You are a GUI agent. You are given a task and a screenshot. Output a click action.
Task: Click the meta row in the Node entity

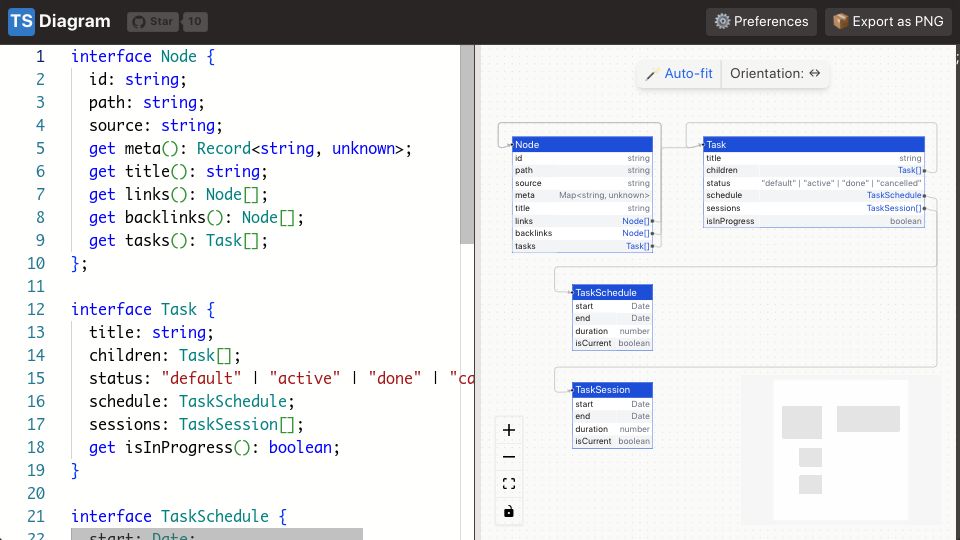click(582, 195)
